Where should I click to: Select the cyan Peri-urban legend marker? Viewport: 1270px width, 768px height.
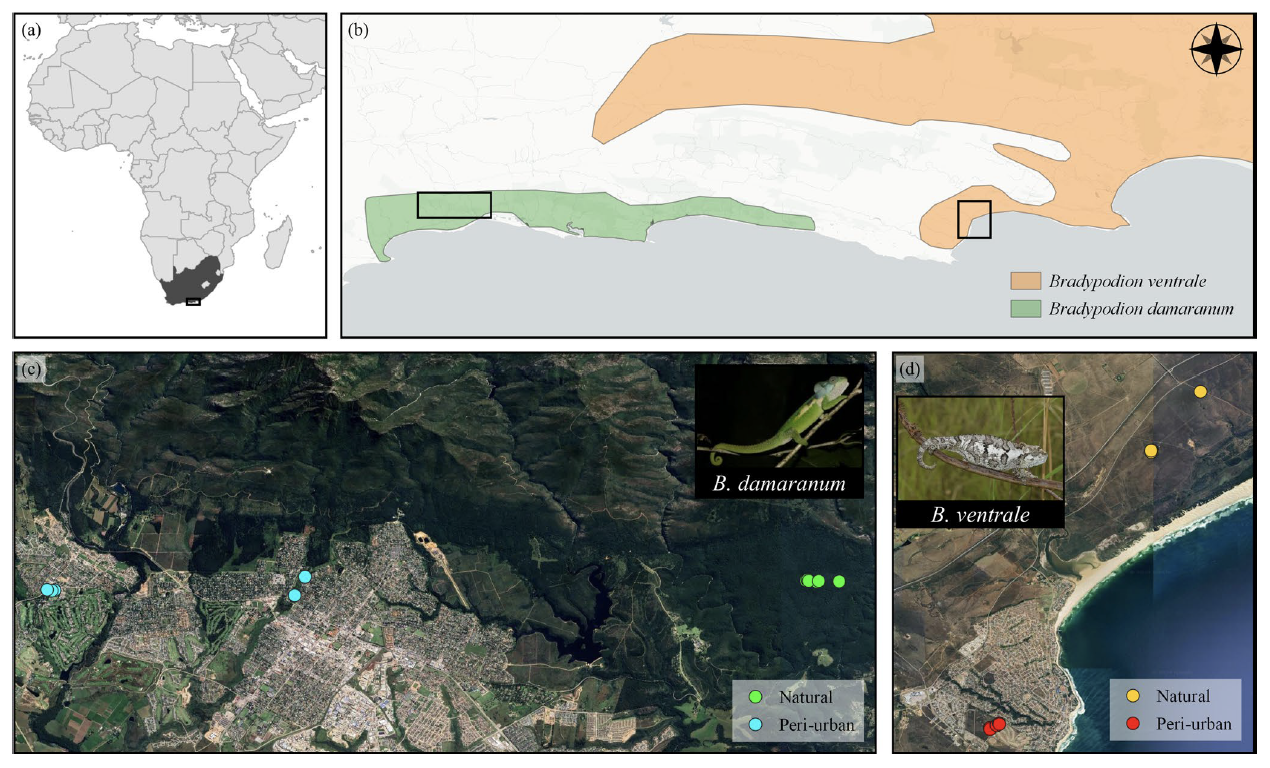pyautogui.click(x=756, y=724)
